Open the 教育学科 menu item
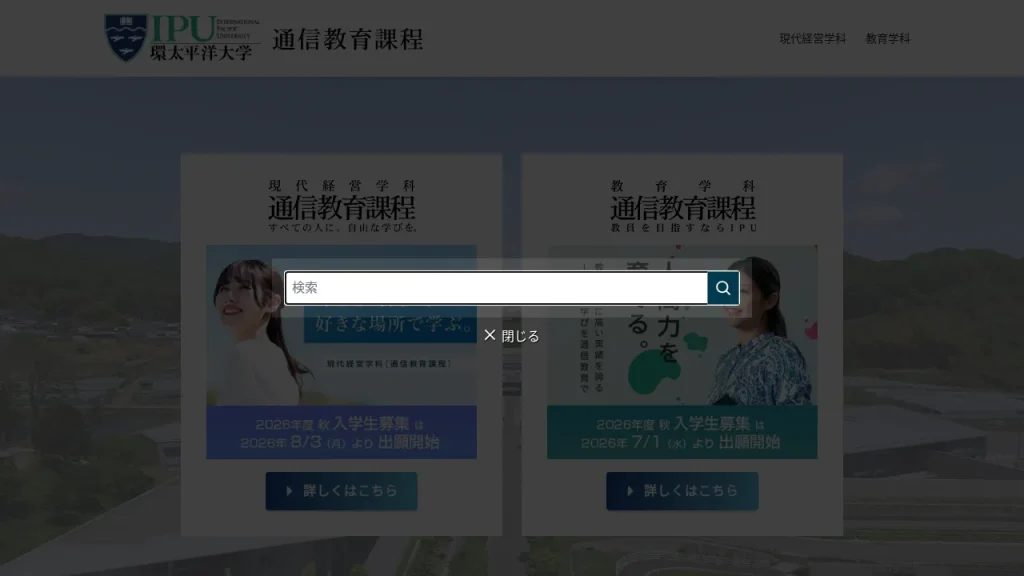 pos(888,39)
